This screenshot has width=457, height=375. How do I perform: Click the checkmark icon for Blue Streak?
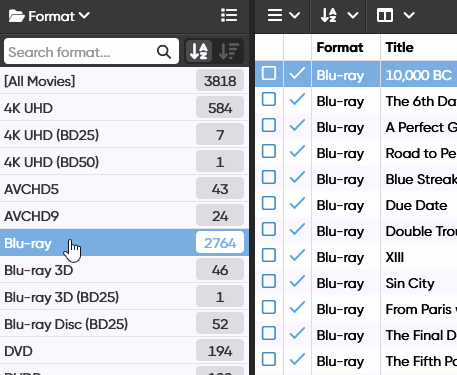pos(297,177)
